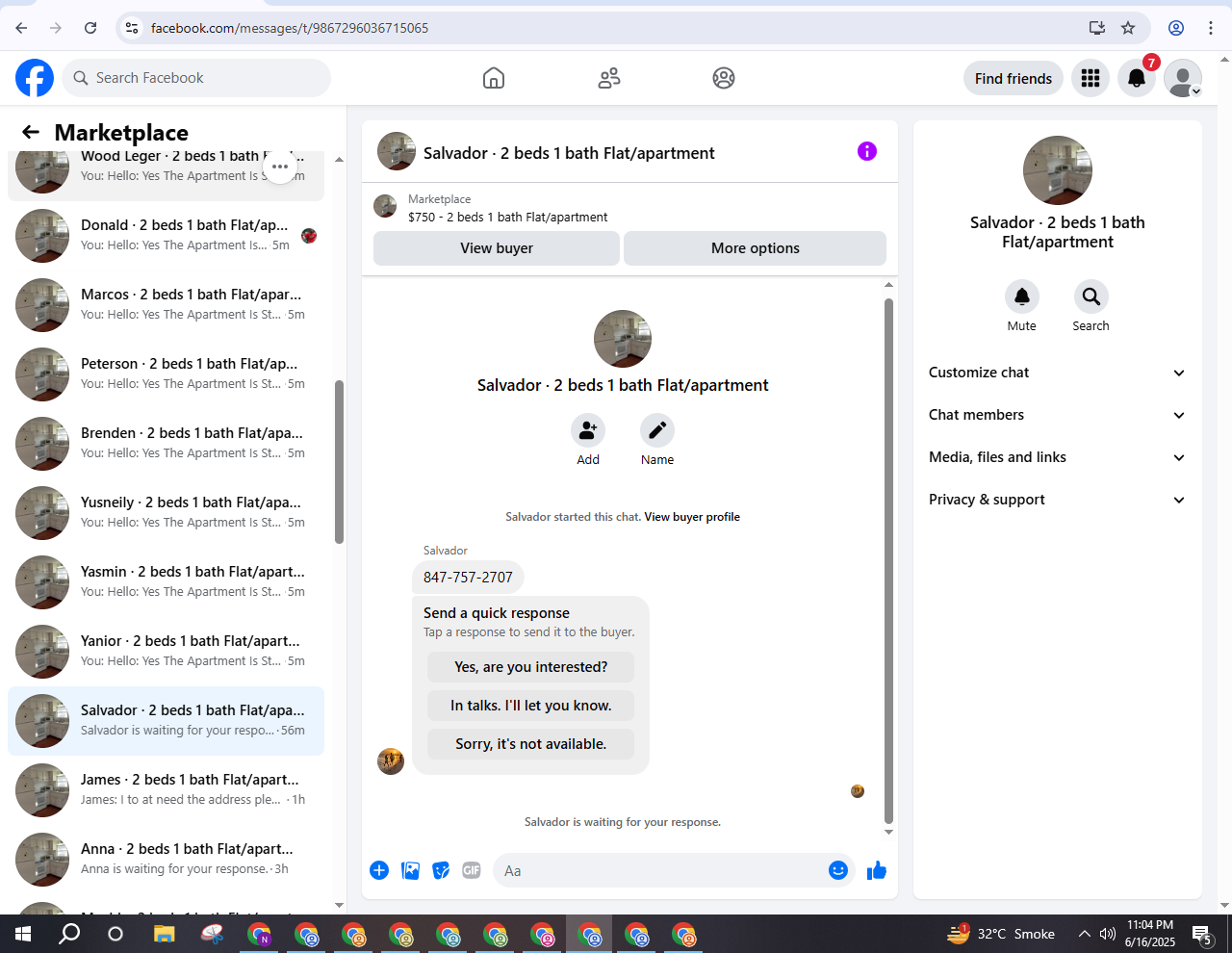
Task: Open the Notifications bell icon
Action: (x=1137, y=78)
